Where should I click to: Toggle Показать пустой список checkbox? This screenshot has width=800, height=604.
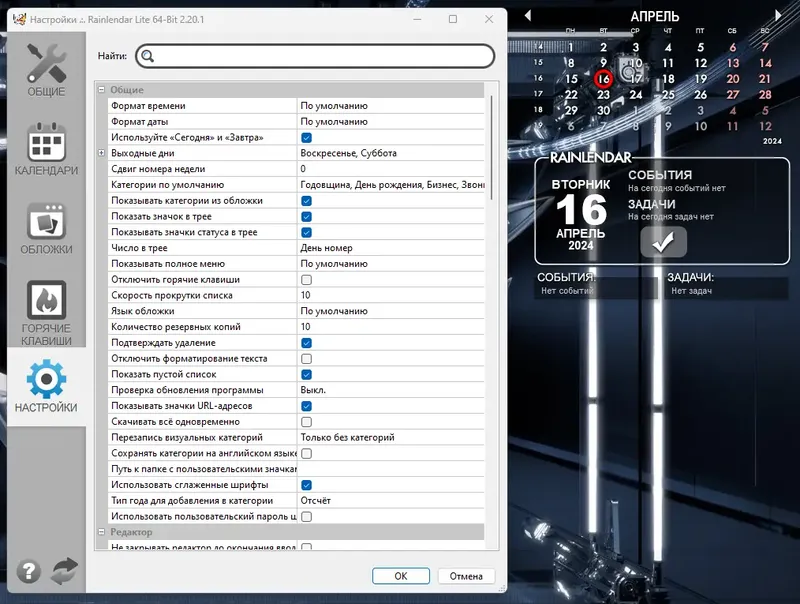307,375
